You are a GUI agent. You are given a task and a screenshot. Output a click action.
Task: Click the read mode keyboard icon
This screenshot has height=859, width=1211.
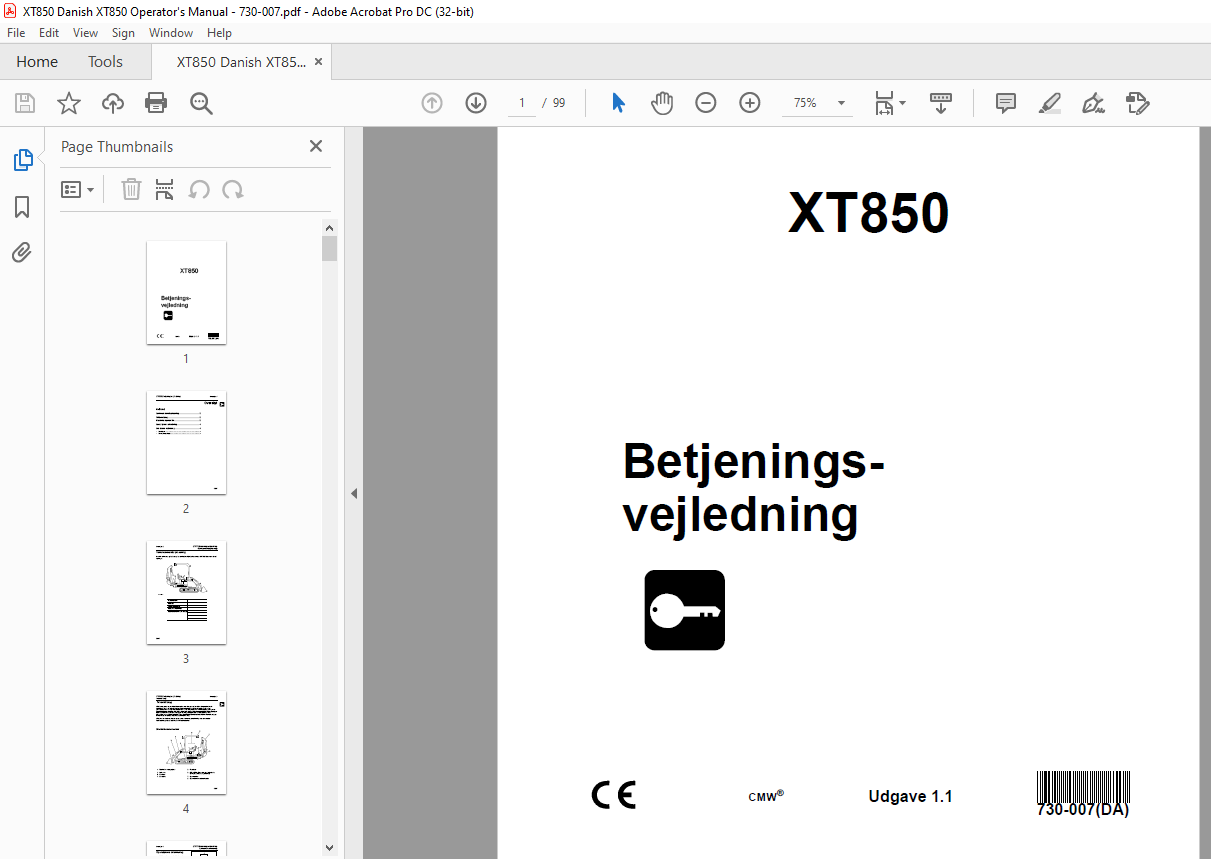941,103
